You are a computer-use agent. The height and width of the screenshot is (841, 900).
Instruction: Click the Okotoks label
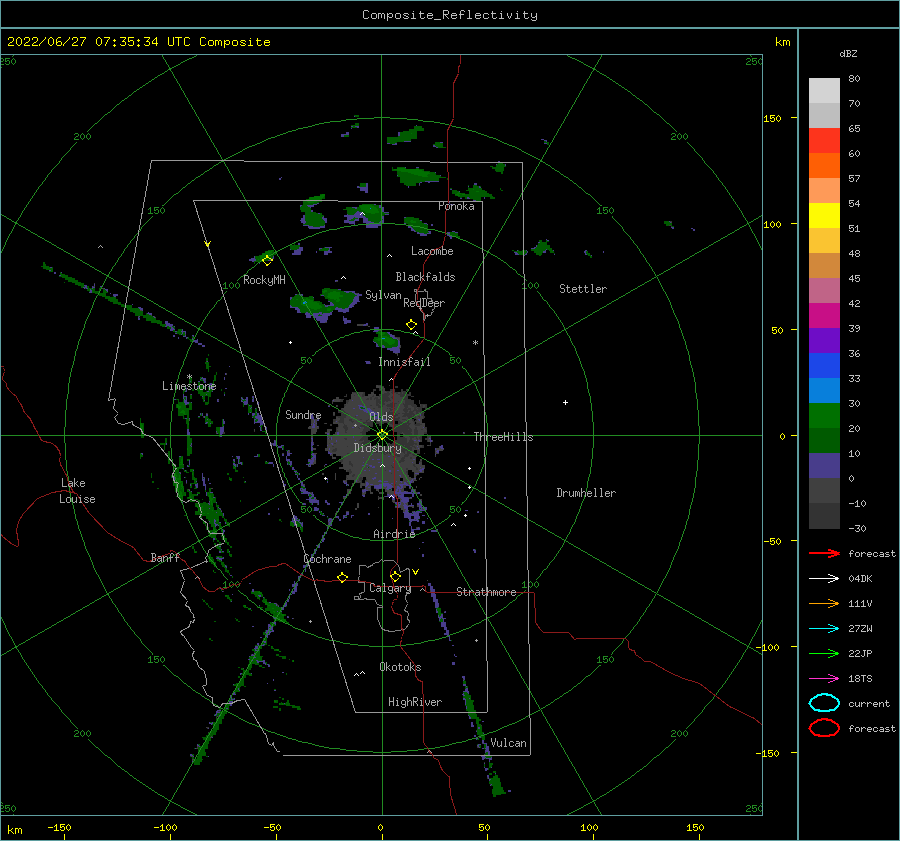400,667
